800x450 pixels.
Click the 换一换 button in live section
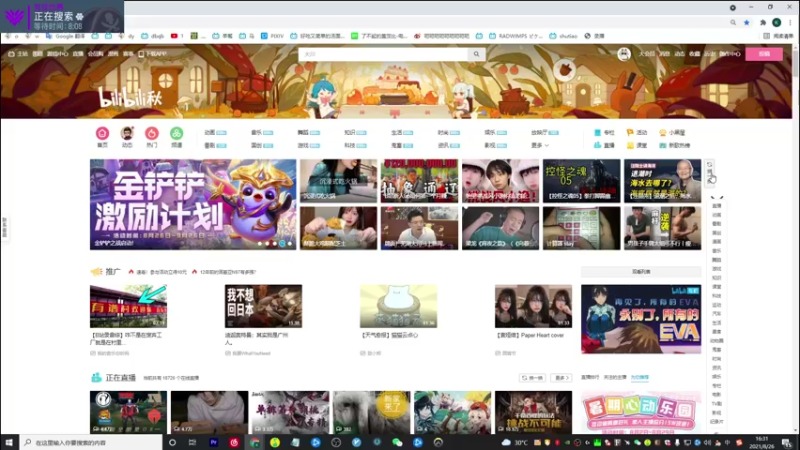click(x=532, y=378)
